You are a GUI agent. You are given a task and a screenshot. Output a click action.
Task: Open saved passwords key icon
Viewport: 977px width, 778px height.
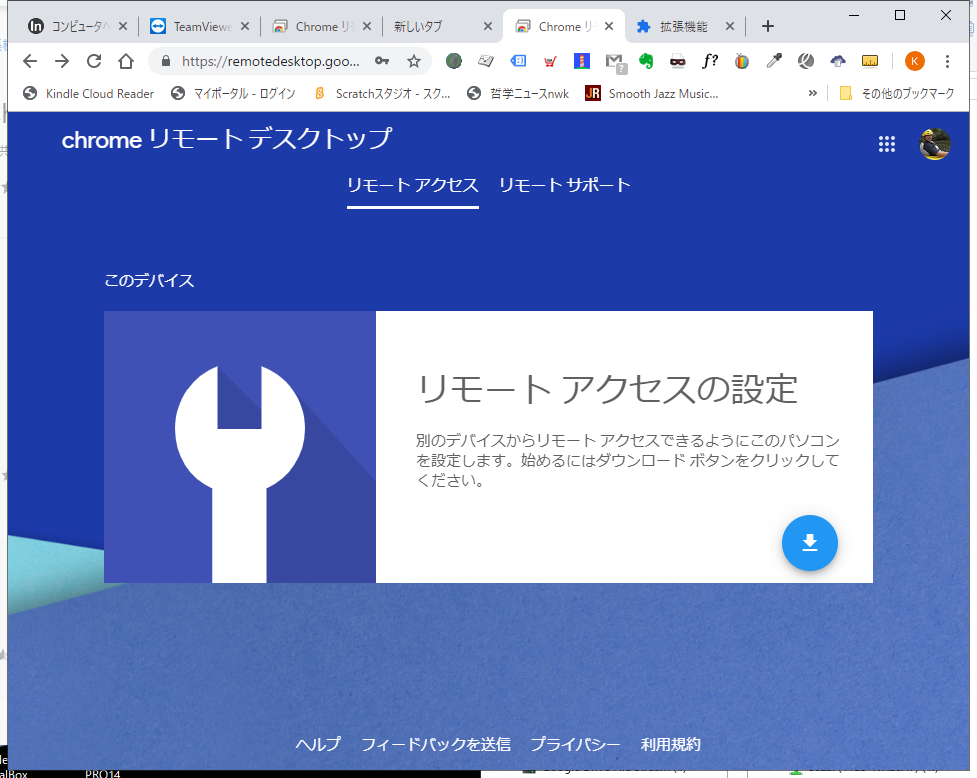(x=382, y=61)
